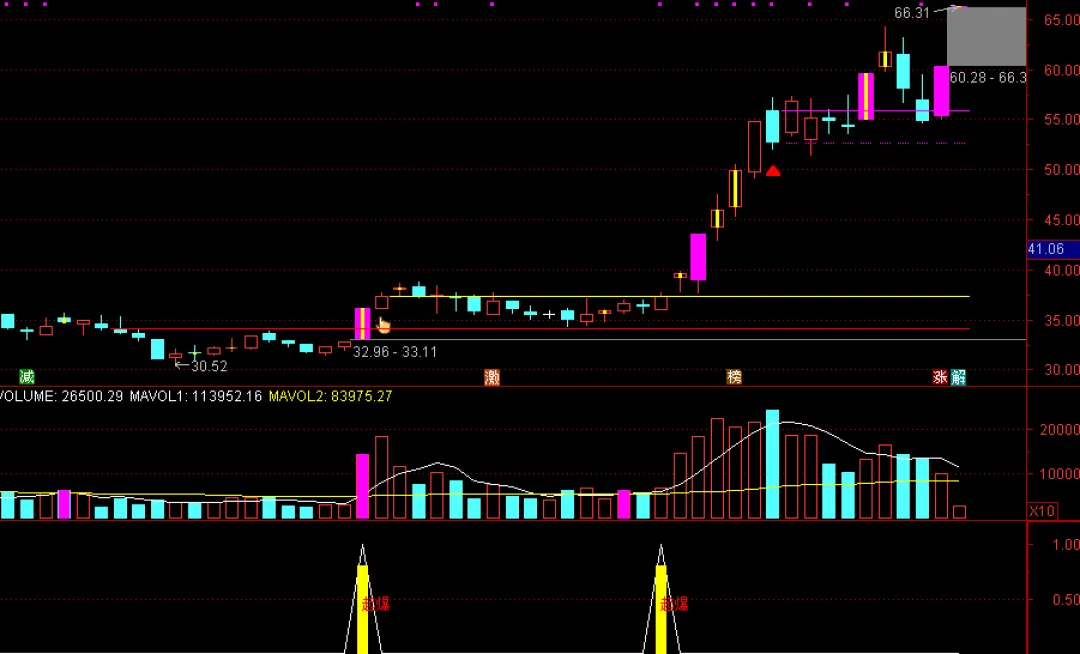Click the magenta volume bar under first 起爆
The height and width of the screenshot is (654, 1080).
[362, 486]
